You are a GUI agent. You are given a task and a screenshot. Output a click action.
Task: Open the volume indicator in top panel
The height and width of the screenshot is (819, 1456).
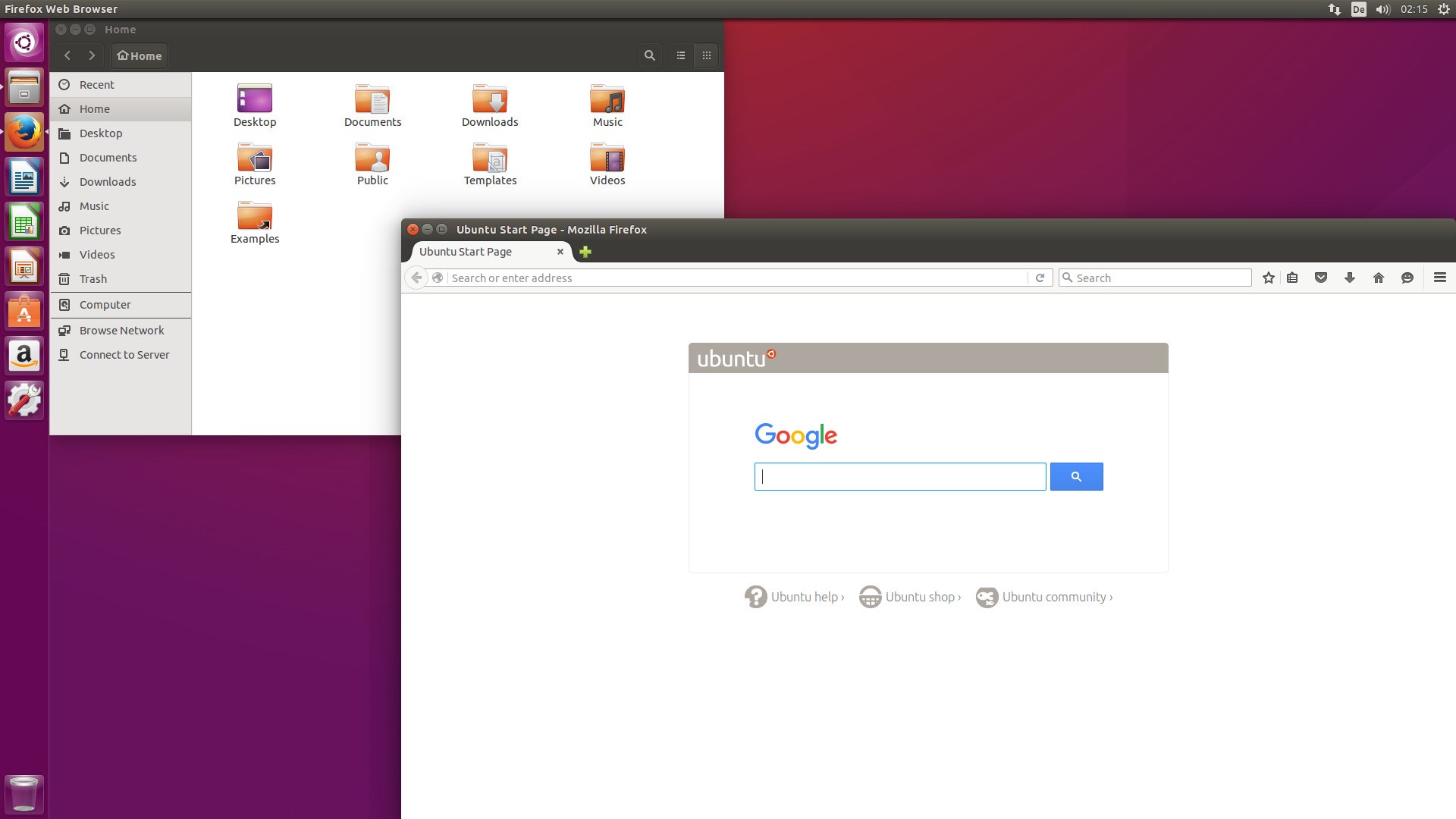(x=1383, y=9)
